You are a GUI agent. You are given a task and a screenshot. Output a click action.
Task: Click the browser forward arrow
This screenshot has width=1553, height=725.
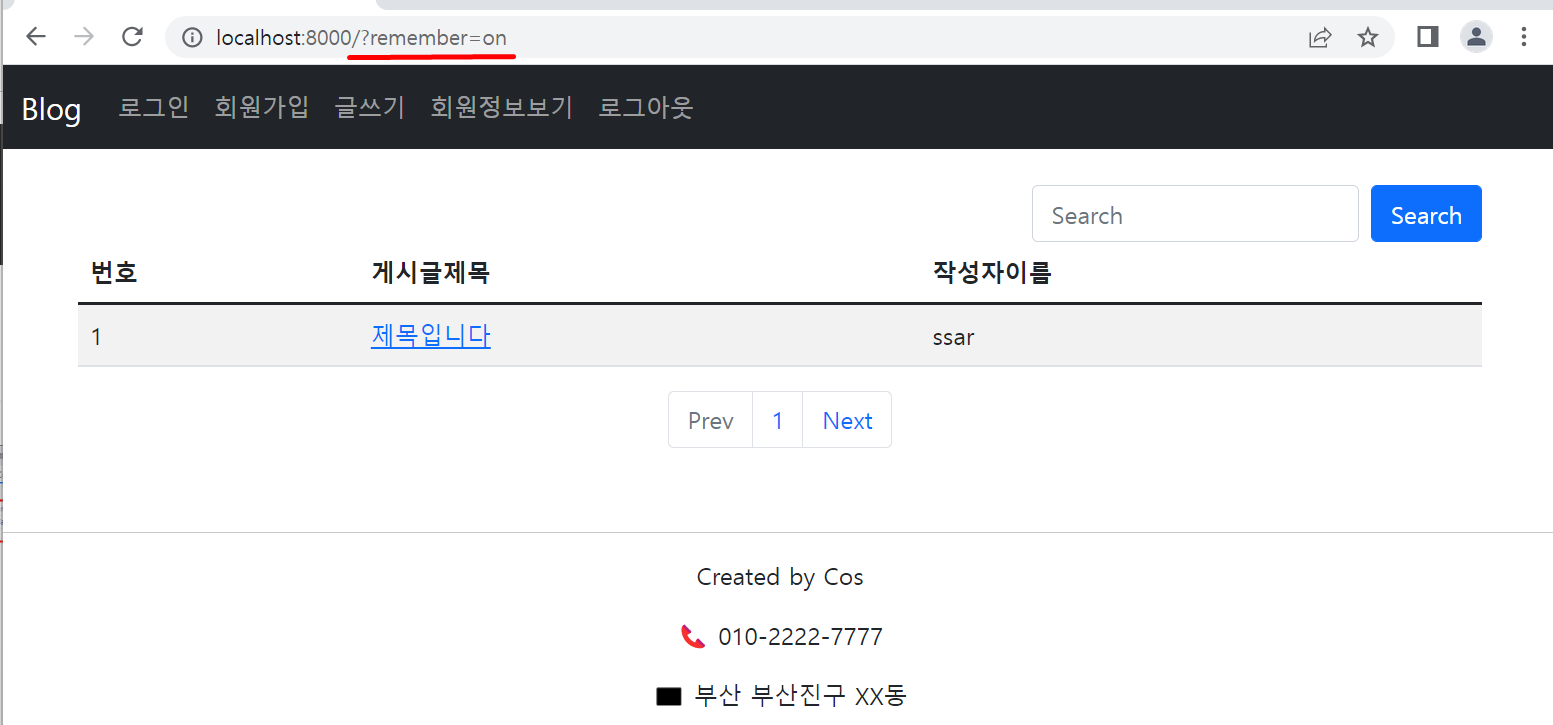tap(84, 37)
